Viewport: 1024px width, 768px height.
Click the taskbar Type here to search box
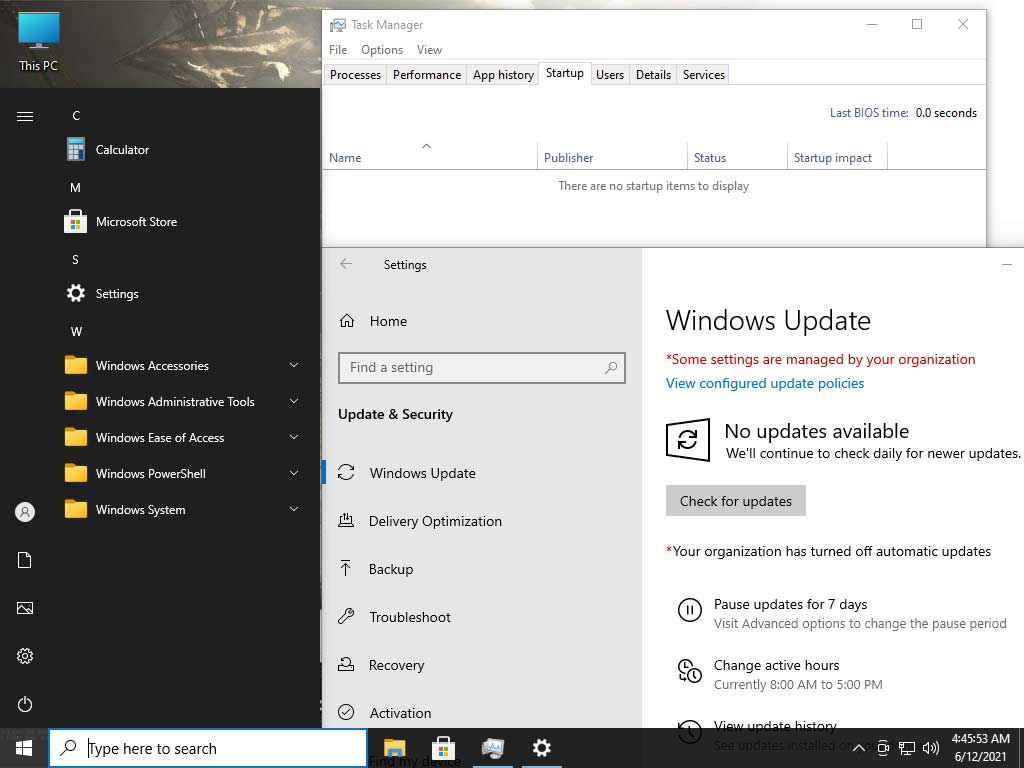point(208,748)
